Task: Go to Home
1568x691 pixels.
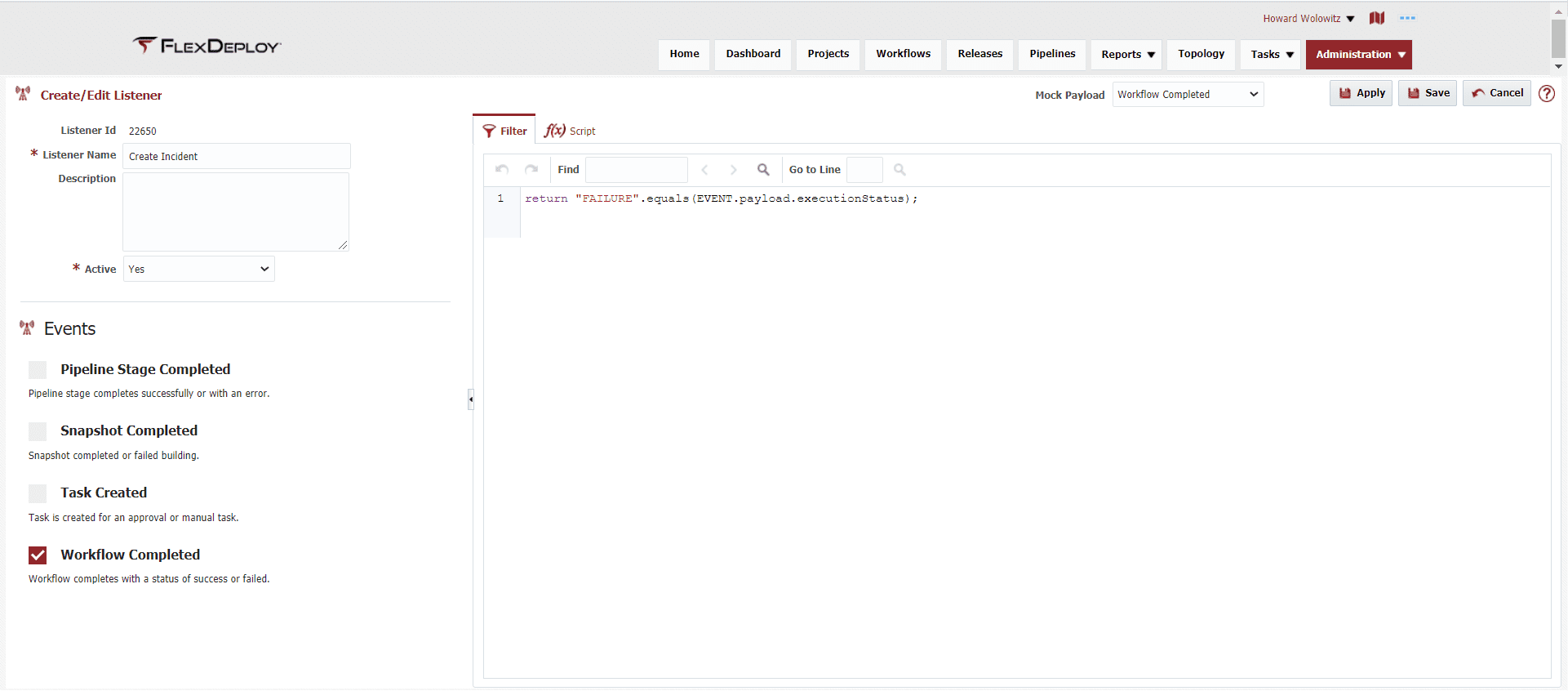Action: pos(684,54)
